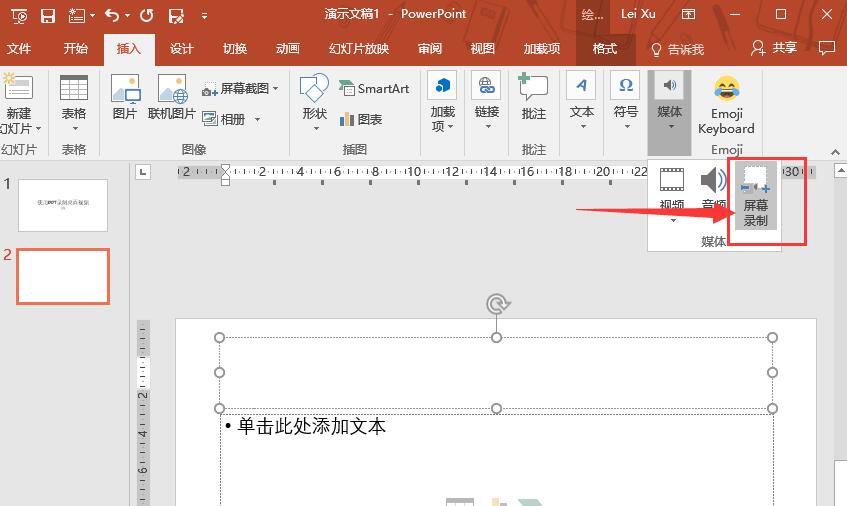Open the Add-ins (加载项) ribbon tab
847x506 pixels.
click(541, 49)
